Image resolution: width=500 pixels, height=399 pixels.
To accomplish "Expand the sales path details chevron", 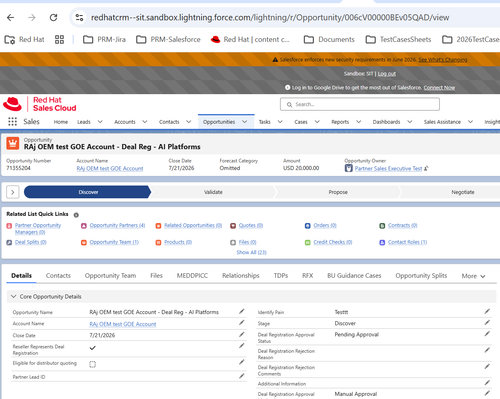I will tap(13, 192).
